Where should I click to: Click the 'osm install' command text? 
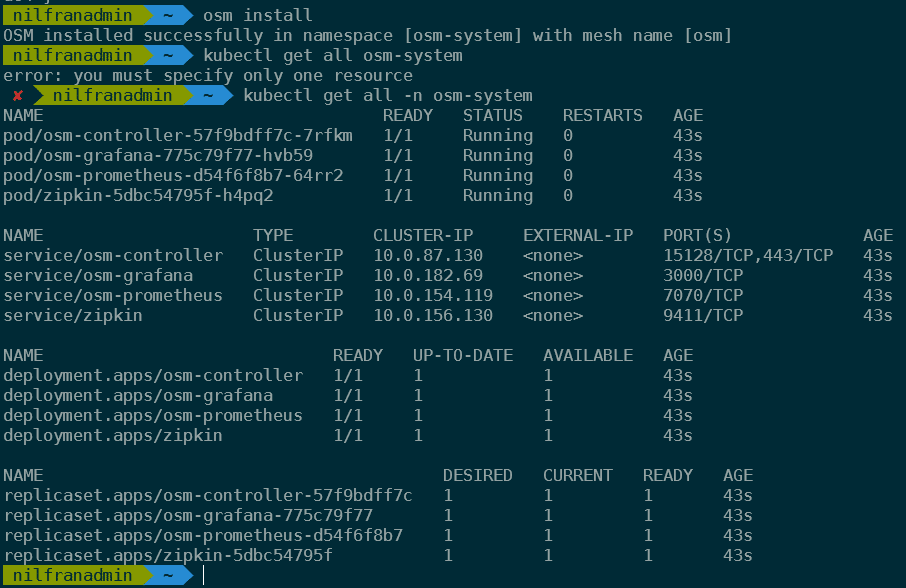(x=258, y=16)
